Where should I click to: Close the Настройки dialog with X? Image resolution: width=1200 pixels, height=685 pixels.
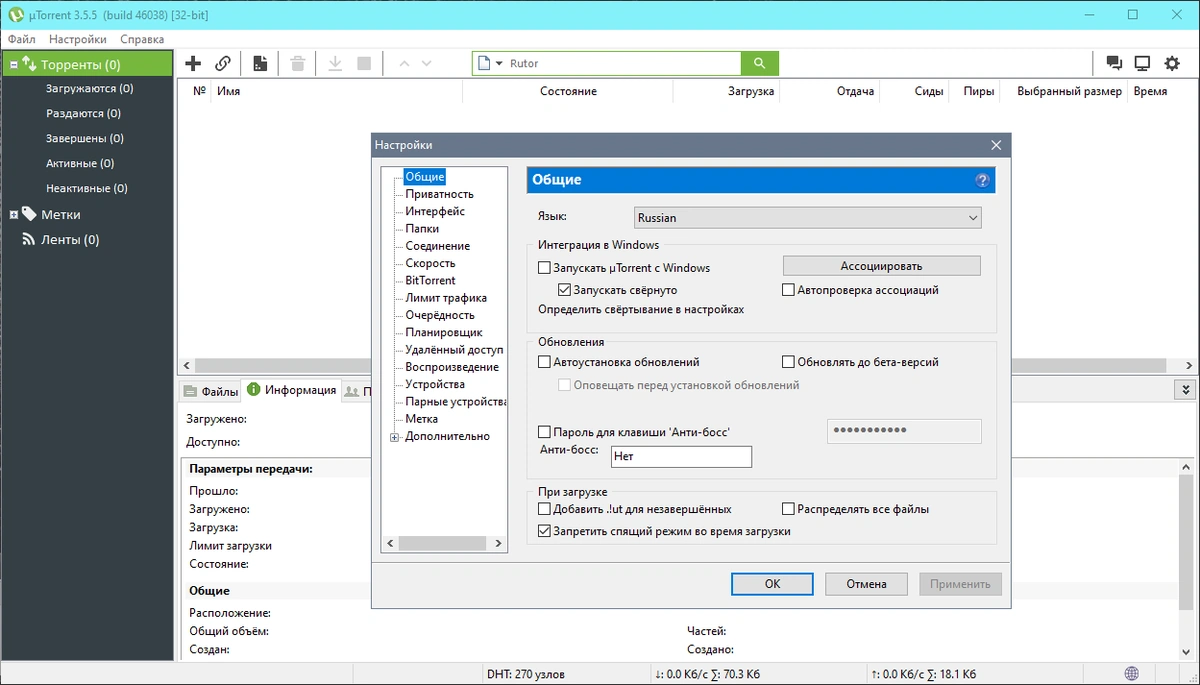tap(996, 145)
